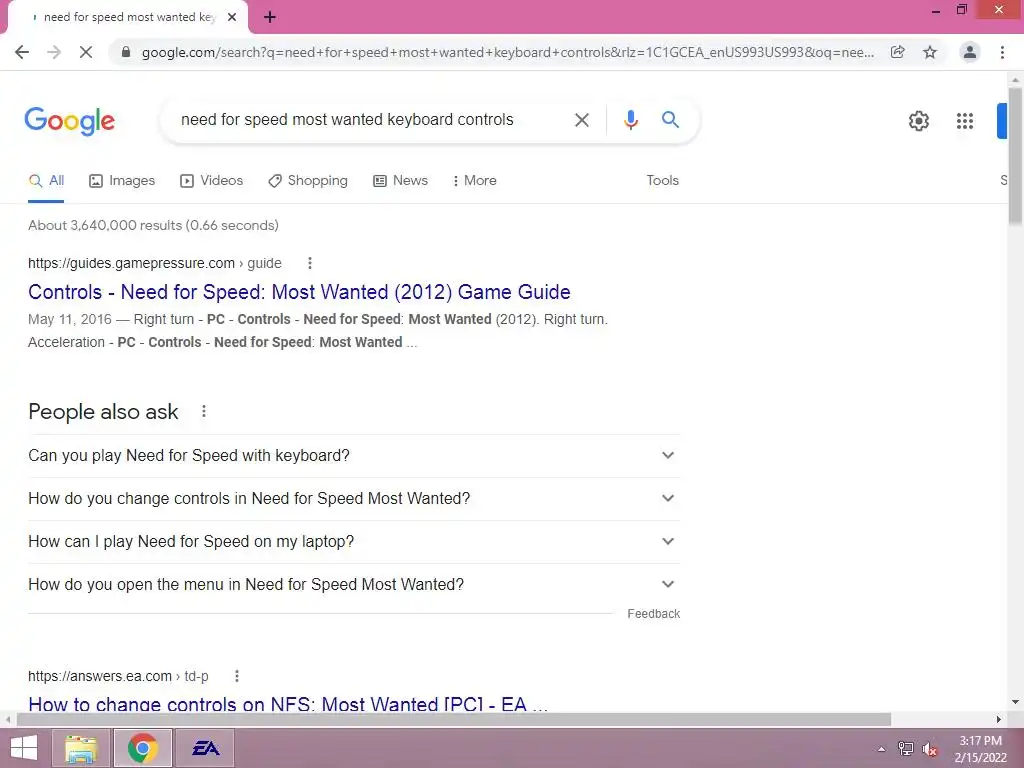Open the taskbar clock and date

[x=980, y=749]
